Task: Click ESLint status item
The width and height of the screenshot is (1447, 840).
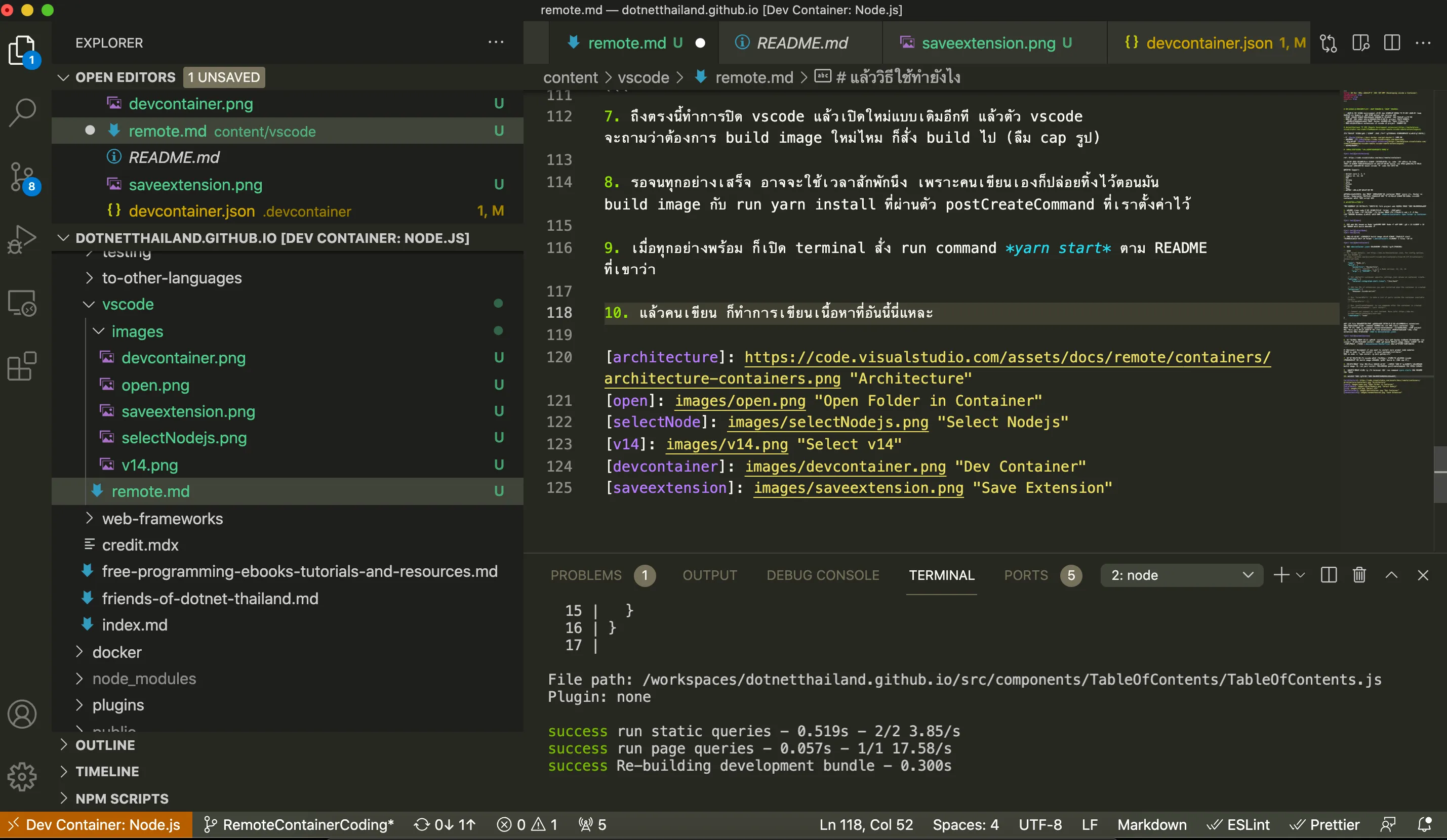Action: 1238,824
